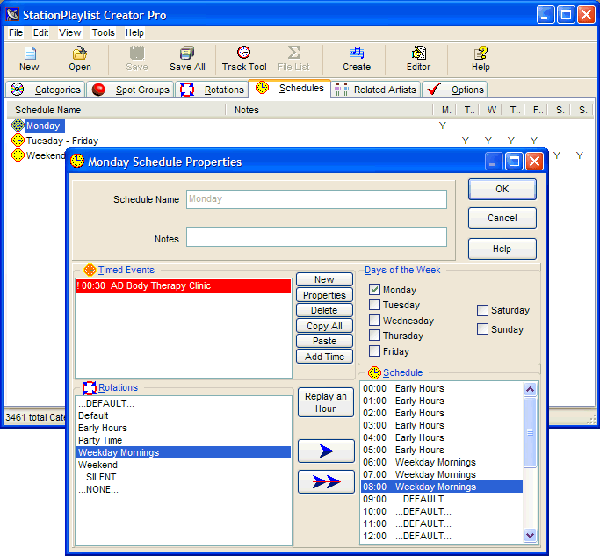Image resolution: width=600 pixels, height=556 pixels.
Task: Uncheck the Monday checkbox
Action: pos(375,290)
